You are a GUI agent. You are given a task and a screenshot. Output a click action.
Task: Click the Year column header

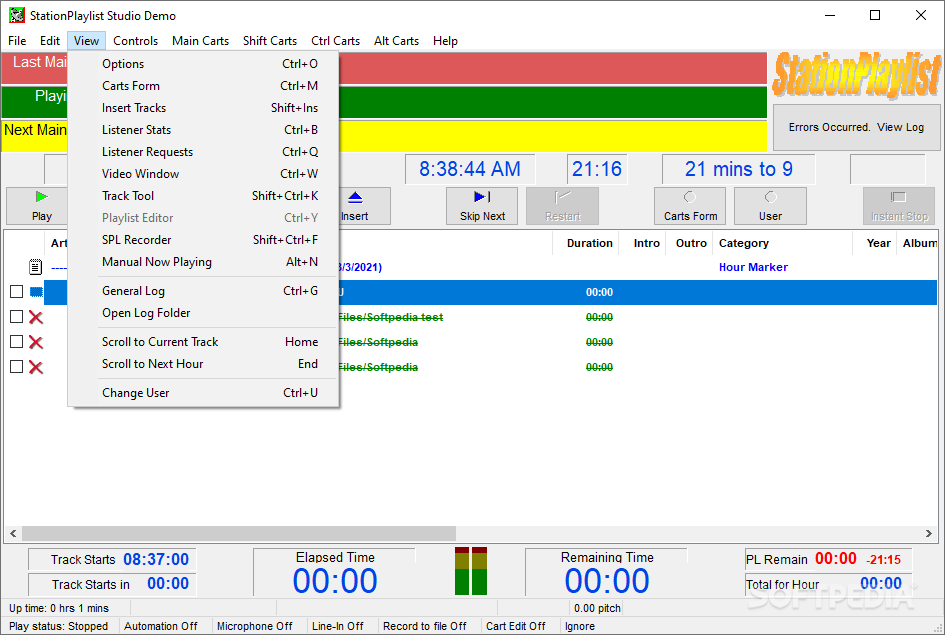click(875, 243)
